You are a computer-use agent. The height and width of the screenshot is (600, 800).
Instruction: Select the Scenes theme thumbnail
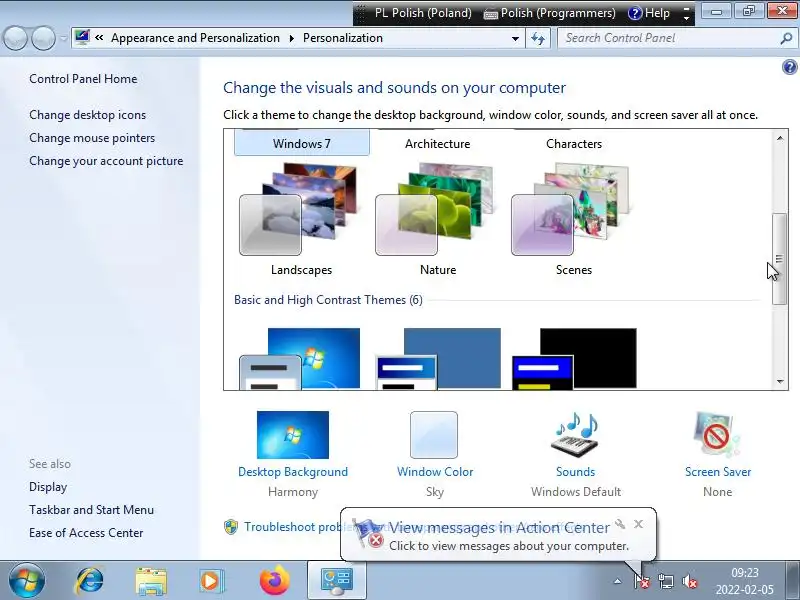570,209
